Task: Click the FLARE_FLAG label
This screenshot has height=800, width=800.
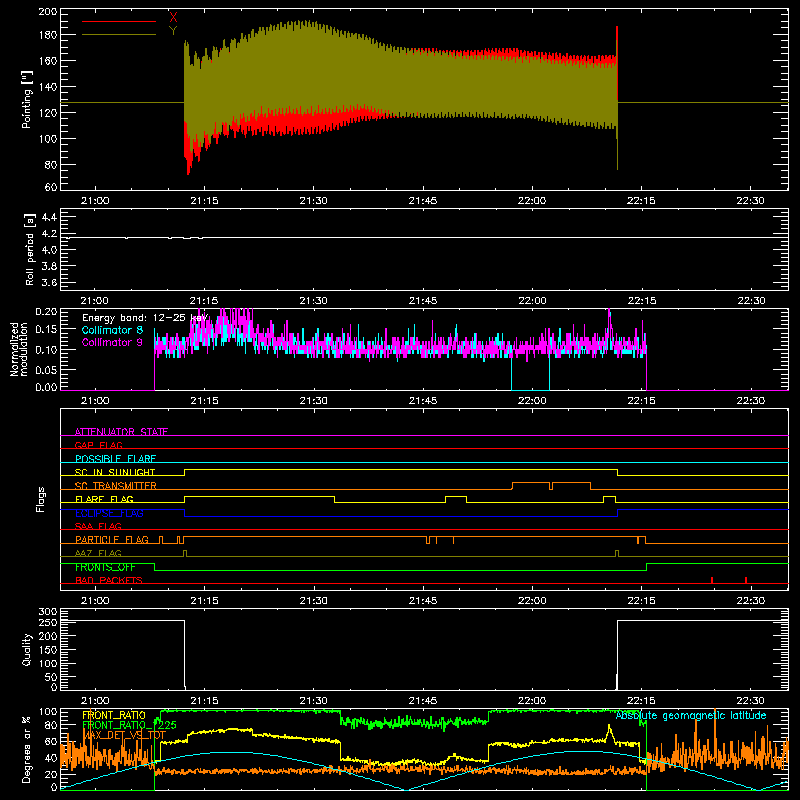Action: (x=104, y=499)
